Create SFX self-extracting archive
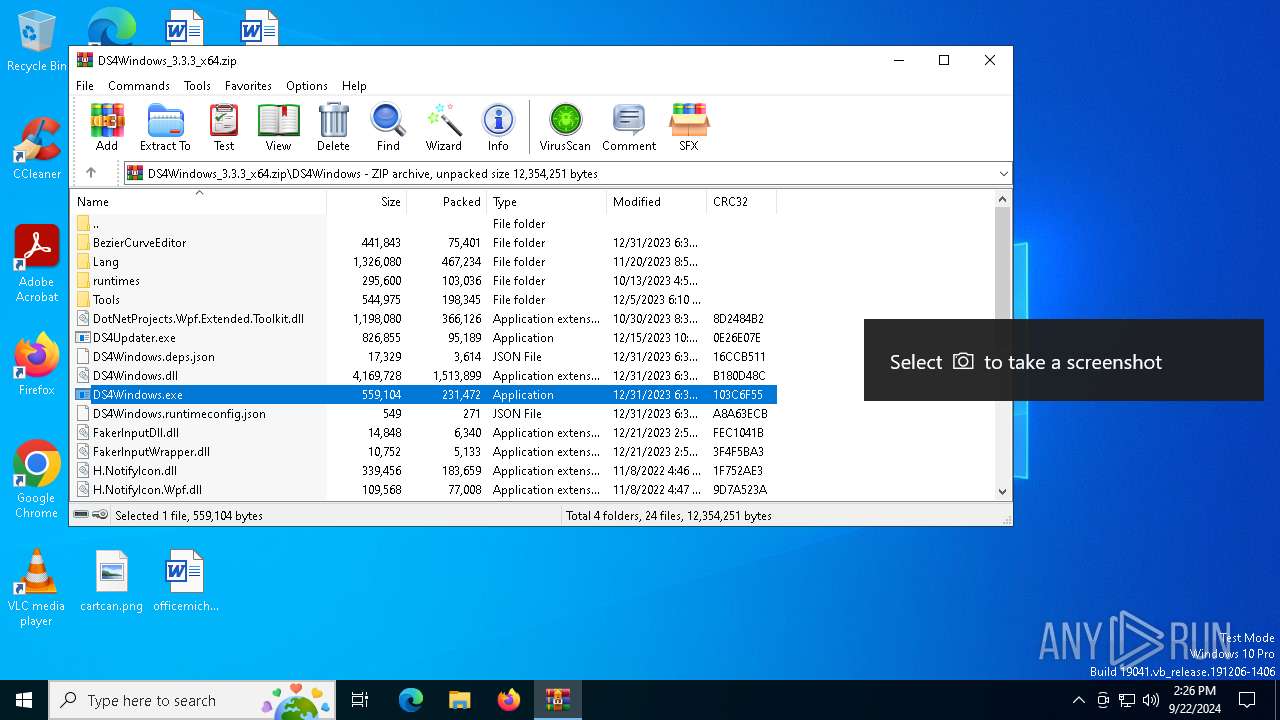The width and height of the screenshot is (1280, 720). click(689, 127)
